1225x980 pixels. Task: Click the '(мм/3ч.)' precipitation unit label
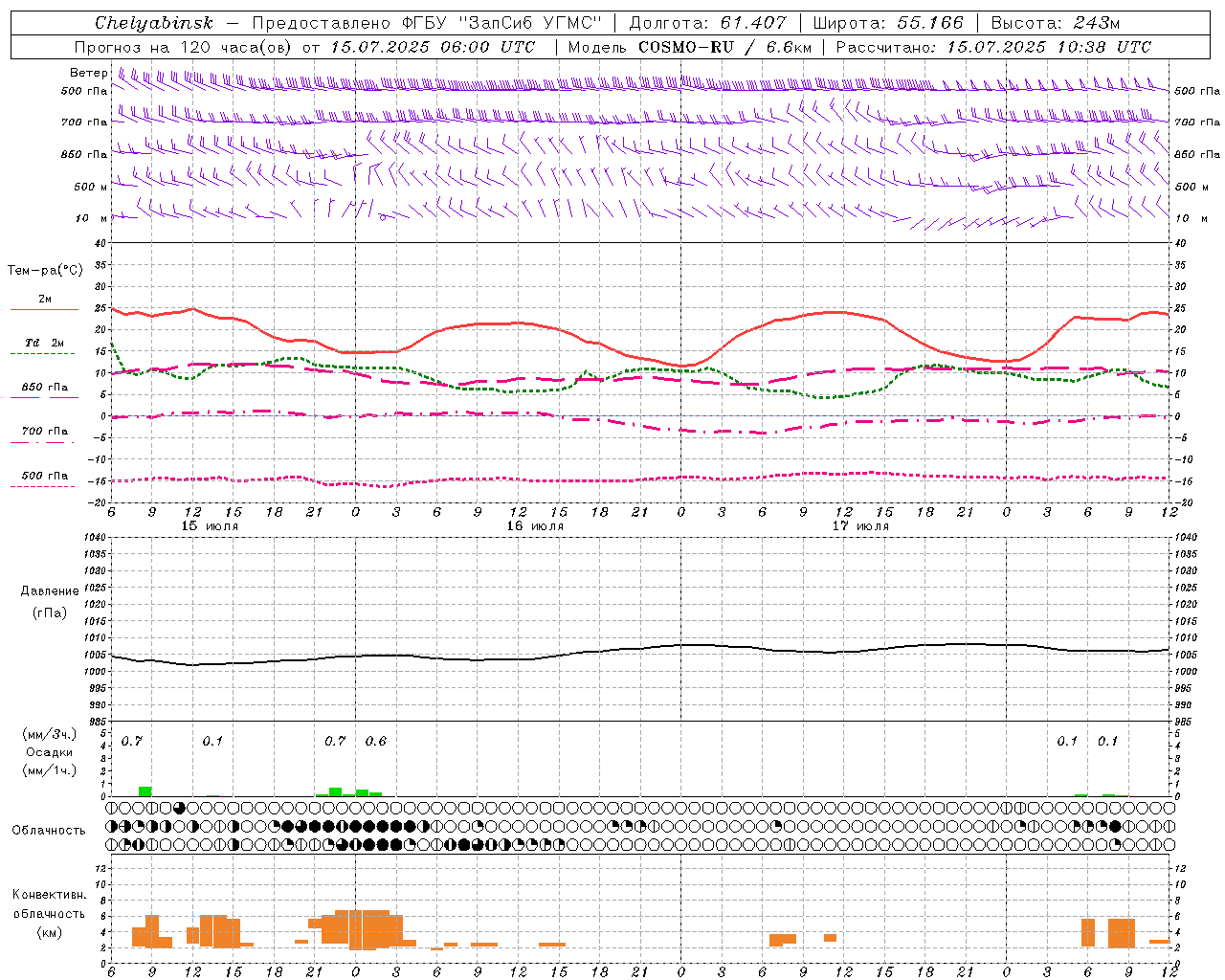[50, 734]
